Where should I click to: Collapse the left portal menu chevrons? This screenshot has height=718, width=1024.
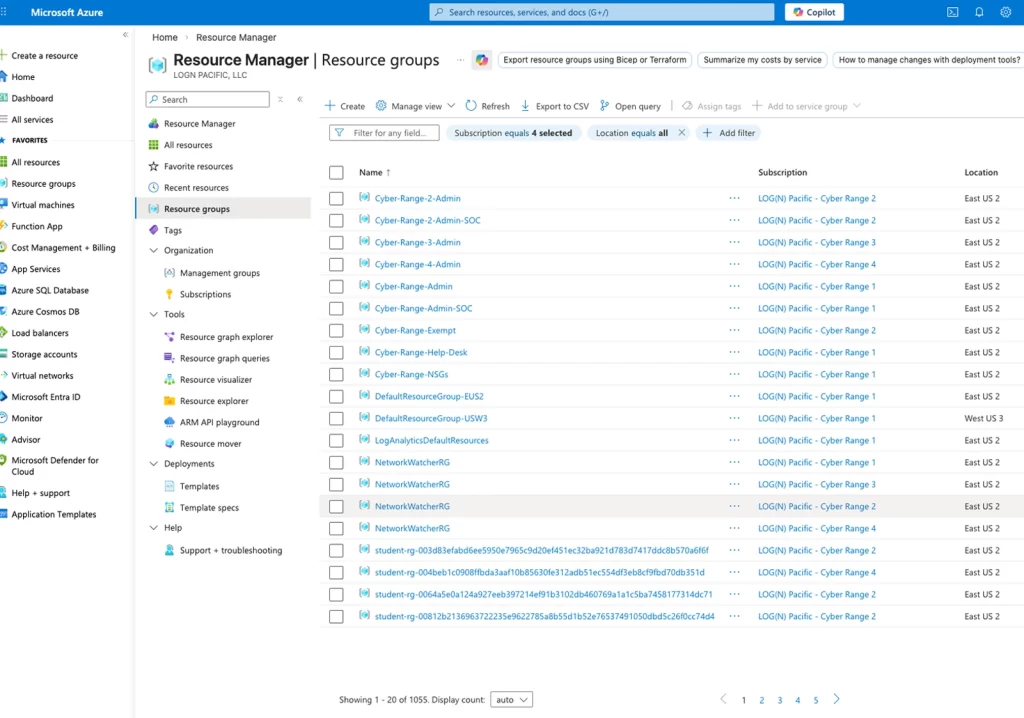click(125, 35)
